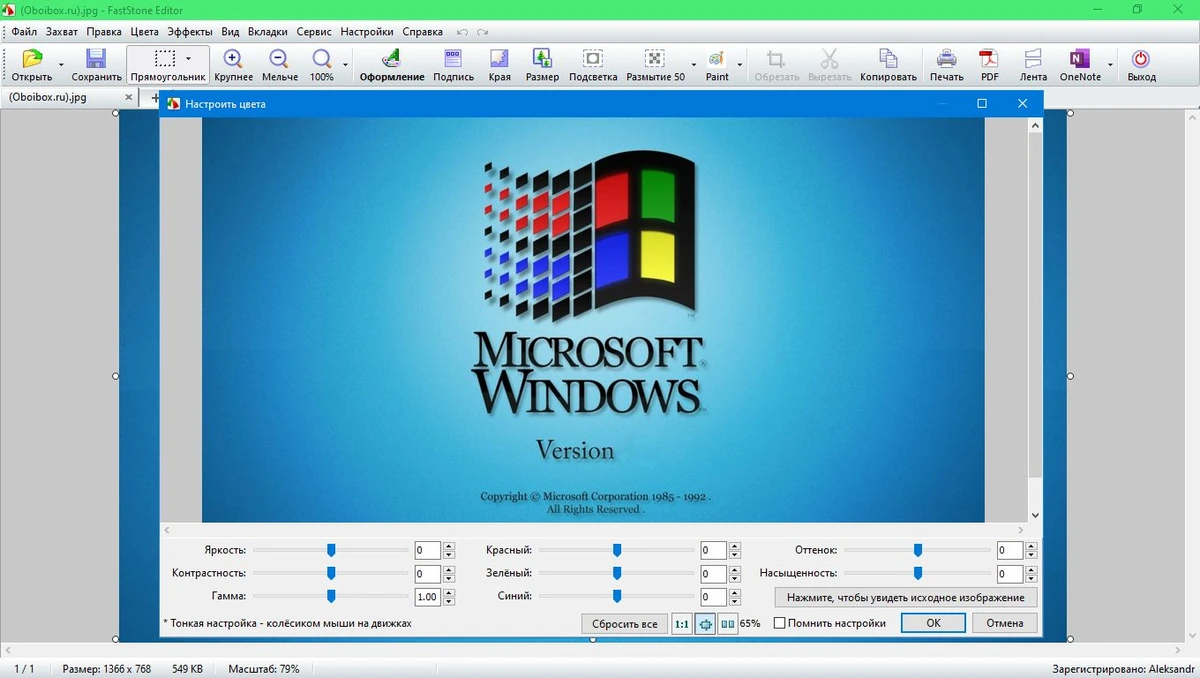The height and width of the screenshot is (678, 1200).
Task: Click the Сохранить floppy disk icon
Action: (96, 59)
